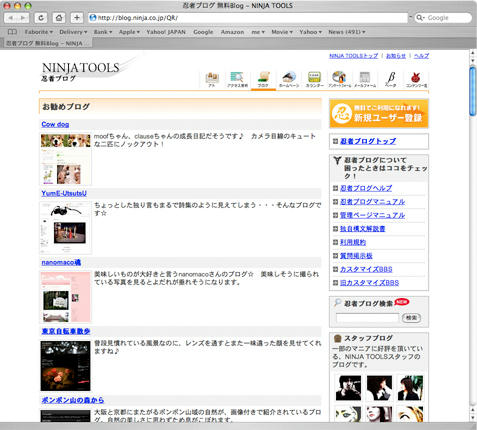Viewport: 477px width, 430px height.
Task: Open the Cow dog blog link
Action: pos(55,124)
